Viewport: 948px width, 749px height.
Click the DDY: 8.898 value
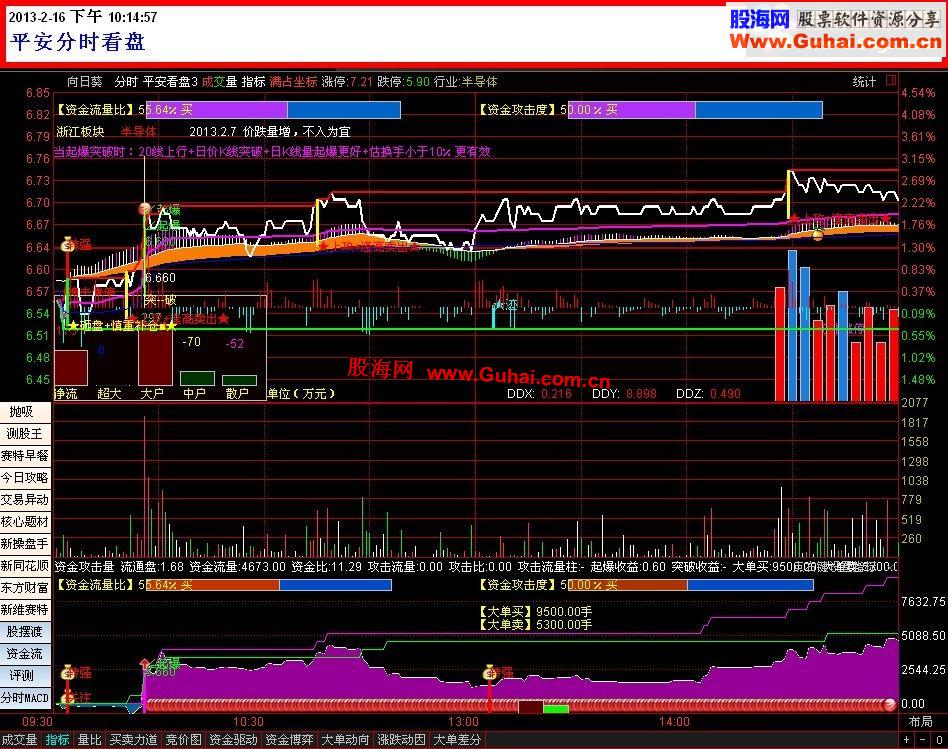point(625,394)
